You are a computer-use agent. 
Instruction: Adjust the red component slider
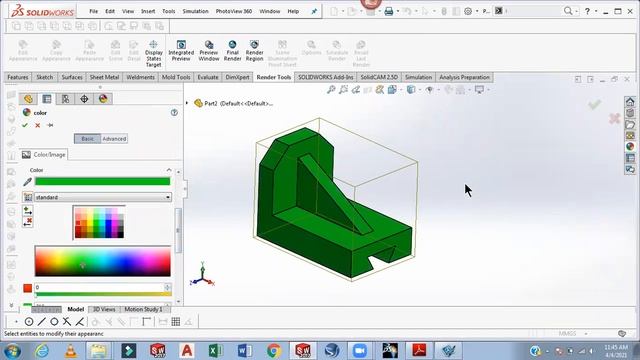pyautogui.click(x=103, y=294)
